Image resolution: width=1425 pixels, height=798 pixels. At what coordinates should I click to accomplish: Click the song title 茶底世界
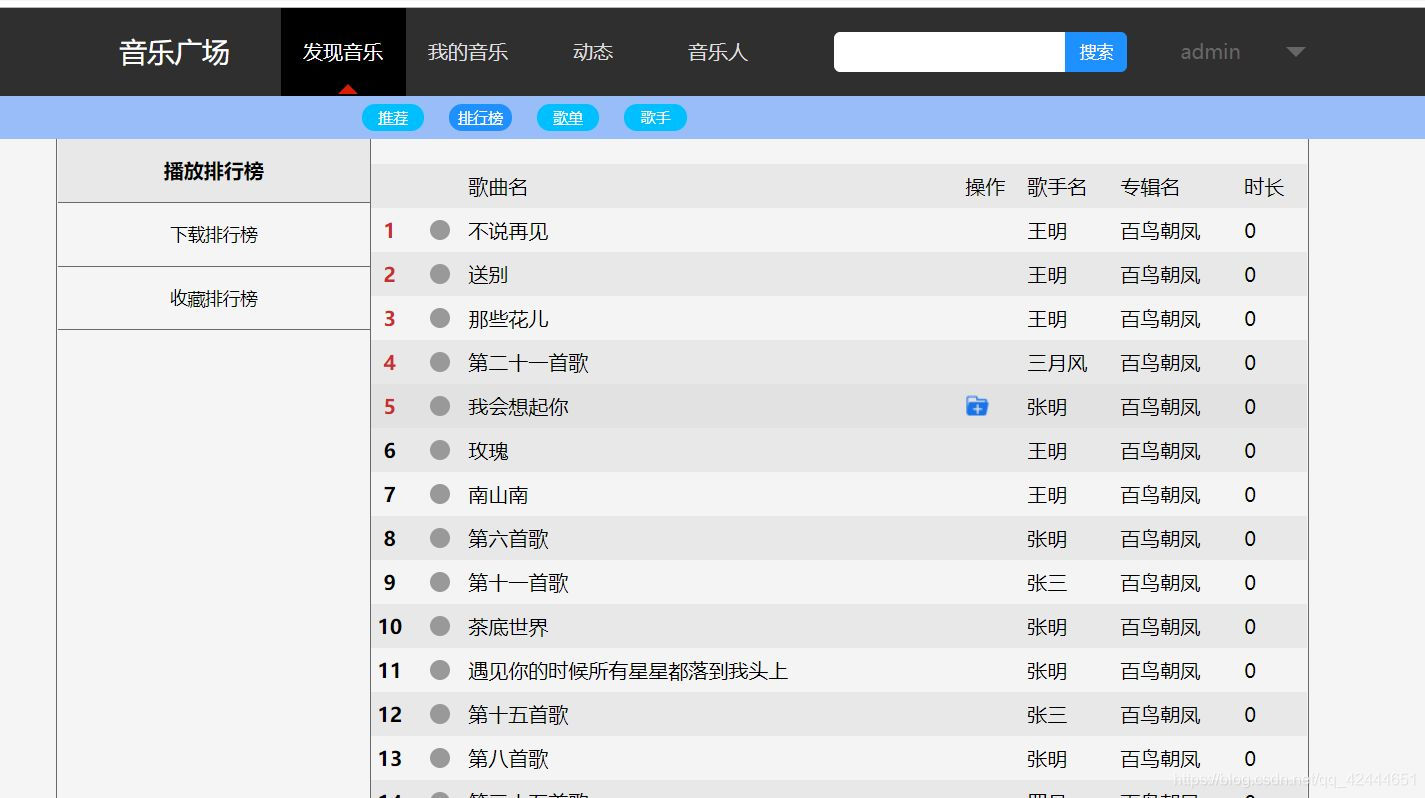pyautogui.click(x=508, y=627)
